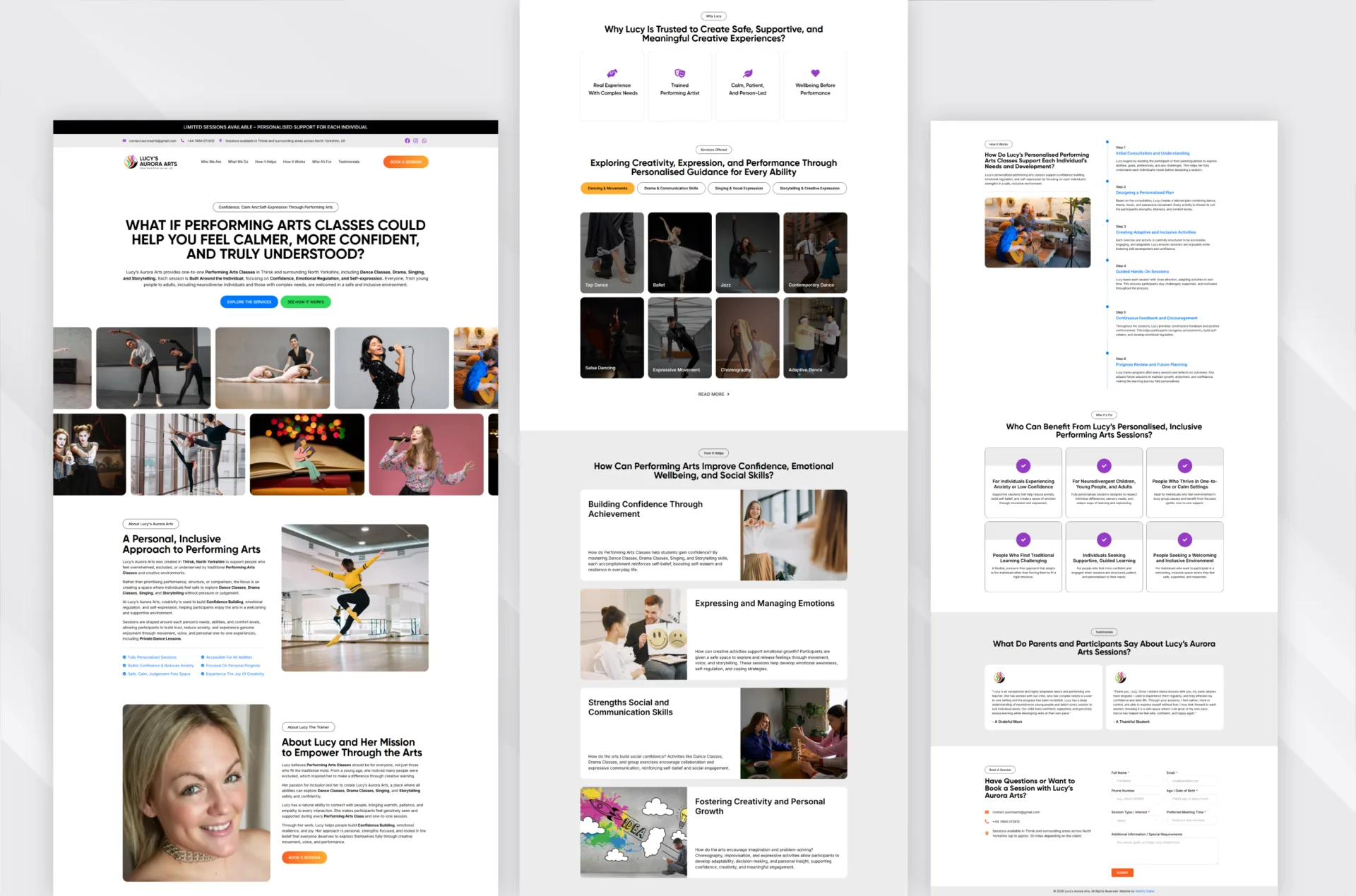Open the WhatsApp icon in top bar
Viewport: 1356px width, 896px height.
pos(424,141)
